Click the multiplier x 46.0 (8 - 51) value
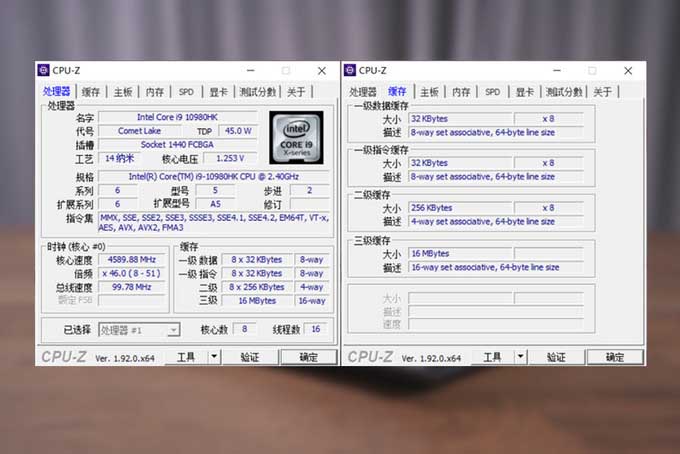Image resolution: width=680 pixels, height=454 pixels. [x=132, y=274]
